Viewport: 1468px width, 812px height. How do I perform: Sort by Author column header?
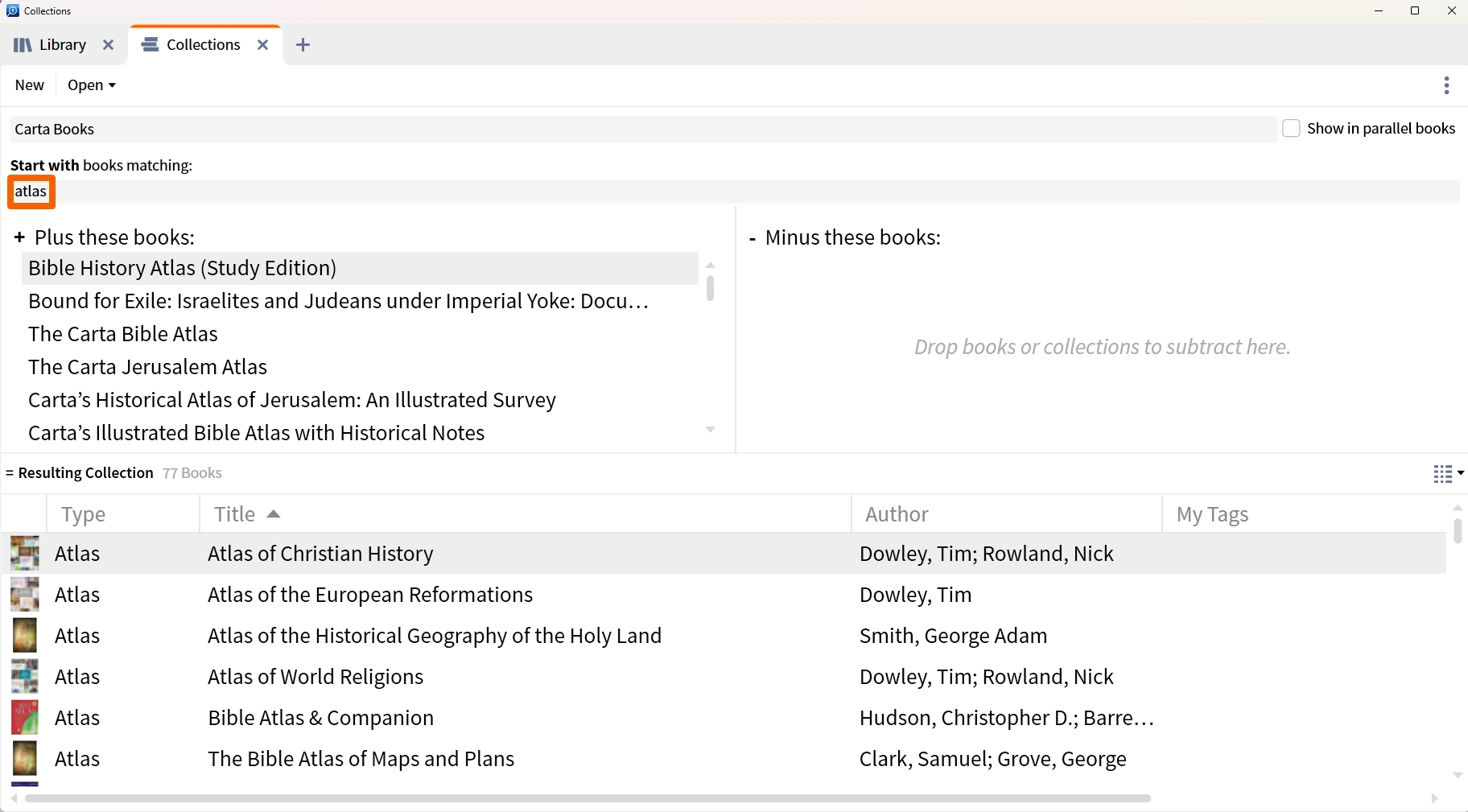pos(1007,514)
